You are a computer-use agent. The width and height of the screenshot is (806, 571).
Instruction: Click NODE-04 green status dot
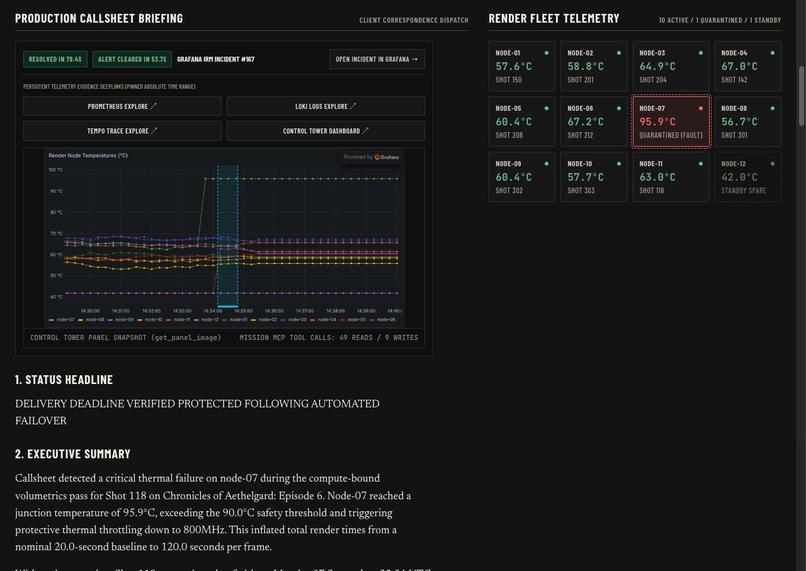click(x=773, y=53)
